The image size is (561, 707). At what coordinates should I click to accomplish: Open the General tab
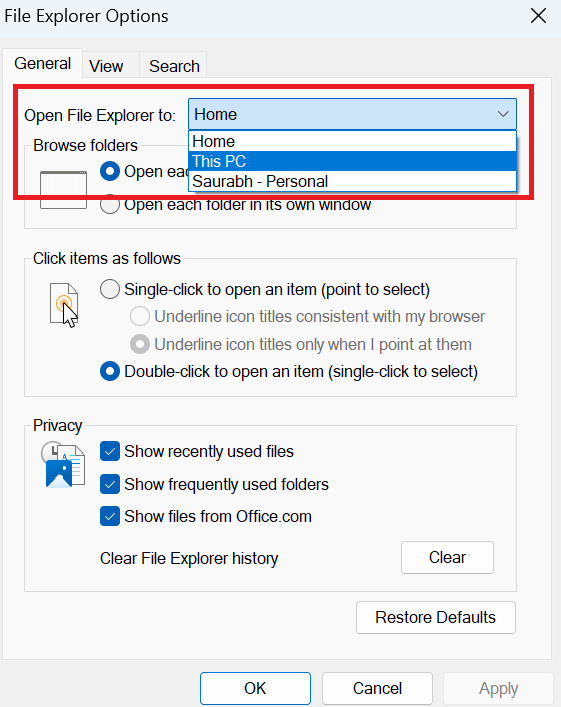coord(42,64)
